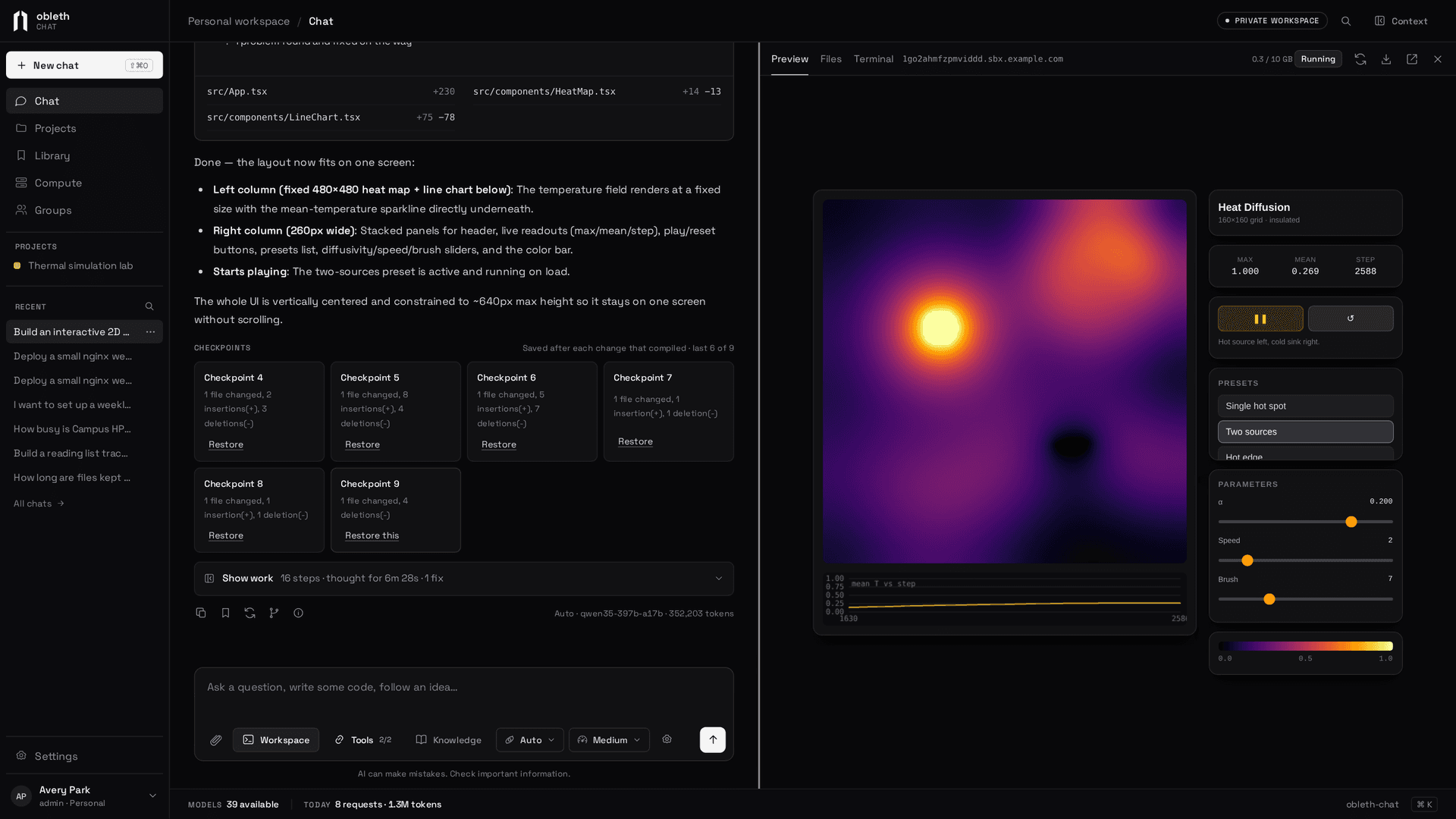Click the camera icon beside Medium selector
The height and width of the screenshot is (819, 1456).
coord(667,739)
